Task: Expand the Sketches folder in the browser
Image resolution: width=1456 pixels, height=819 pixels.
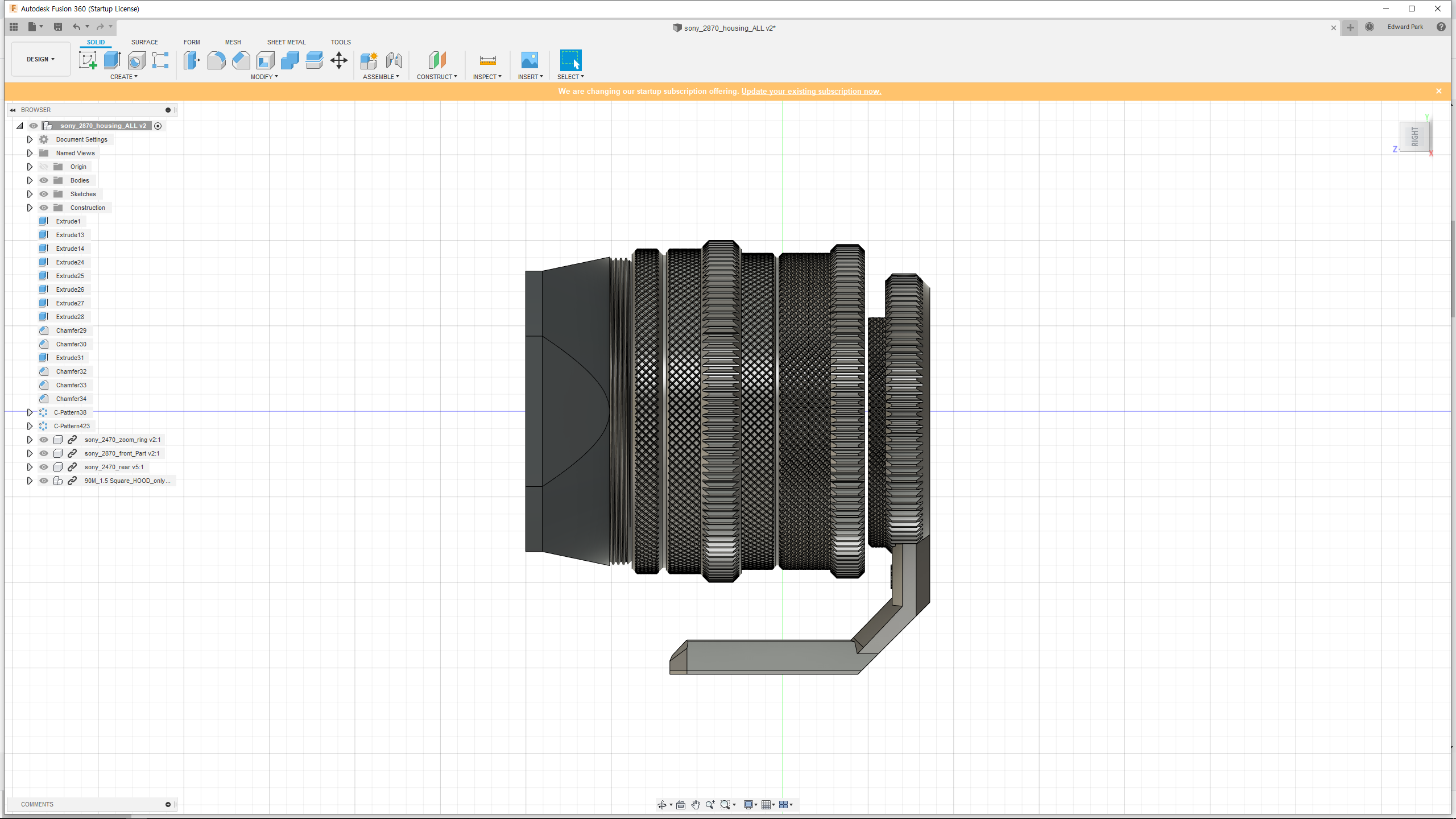Action: (30, 194)
